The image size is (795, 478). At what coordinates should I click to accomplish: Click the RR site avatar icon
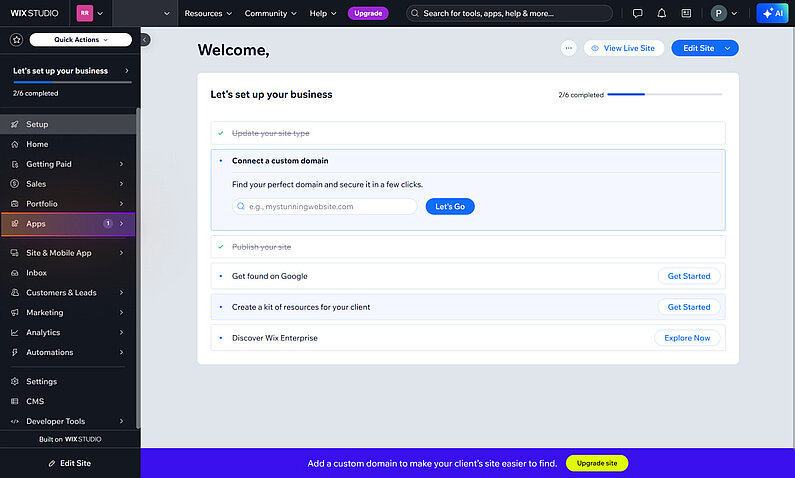84,14
